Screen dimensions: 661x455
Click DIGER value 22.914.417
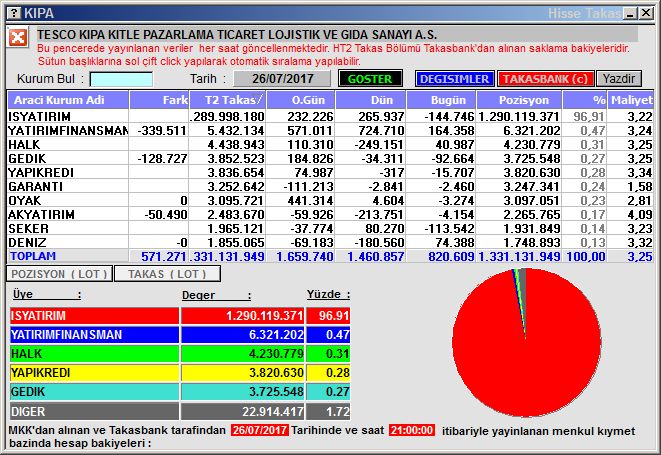[x=273, y=411]
